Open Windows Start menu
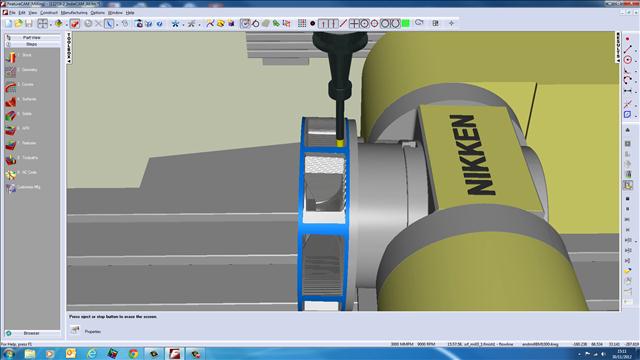Image resolution: width=640 pixels, height=360 pixels. [x=9, y=353]
